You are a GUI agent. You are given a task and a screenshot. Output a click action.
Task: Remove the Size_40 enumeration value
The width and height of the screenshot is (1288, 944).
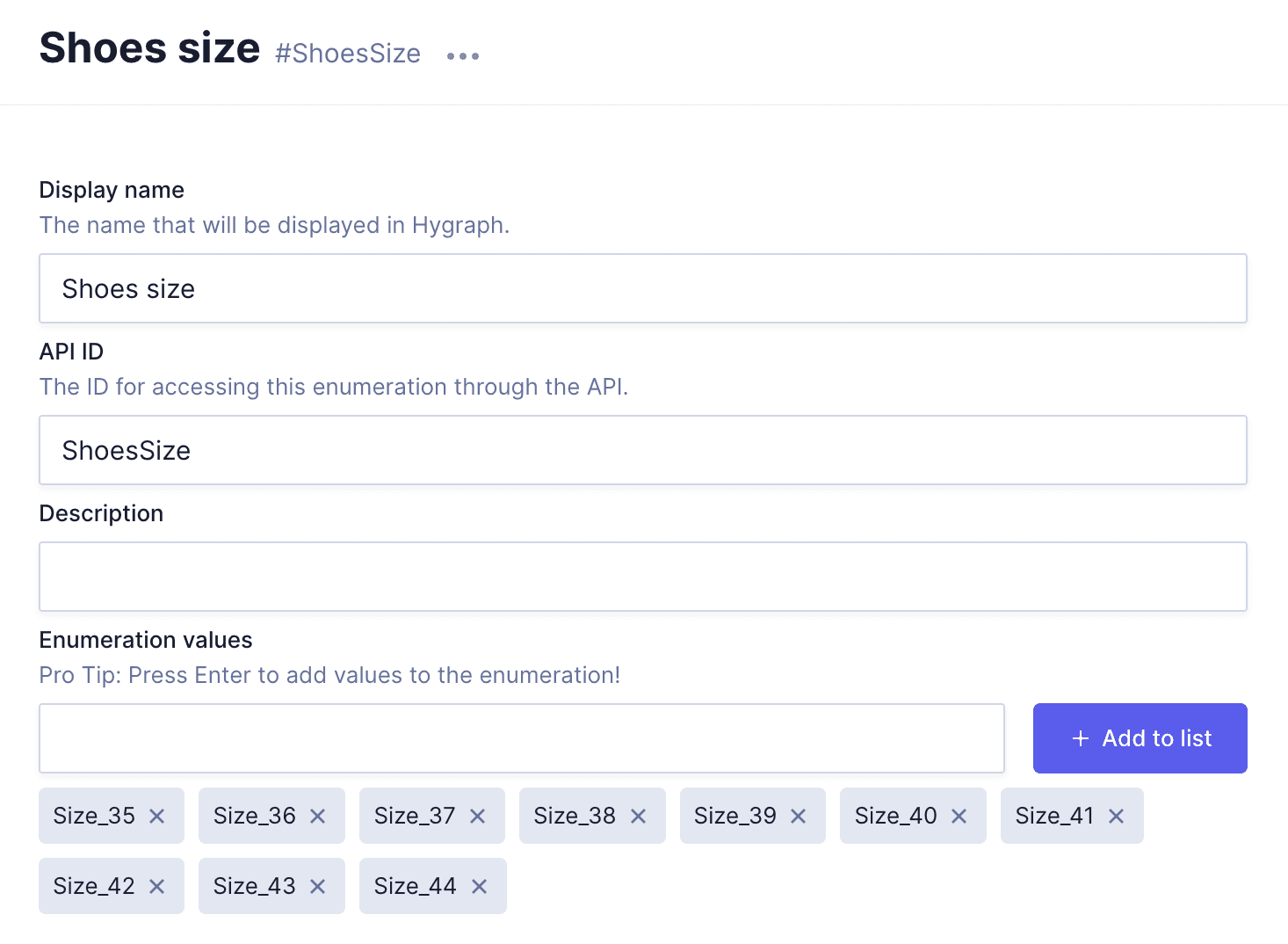coord(959,816)
